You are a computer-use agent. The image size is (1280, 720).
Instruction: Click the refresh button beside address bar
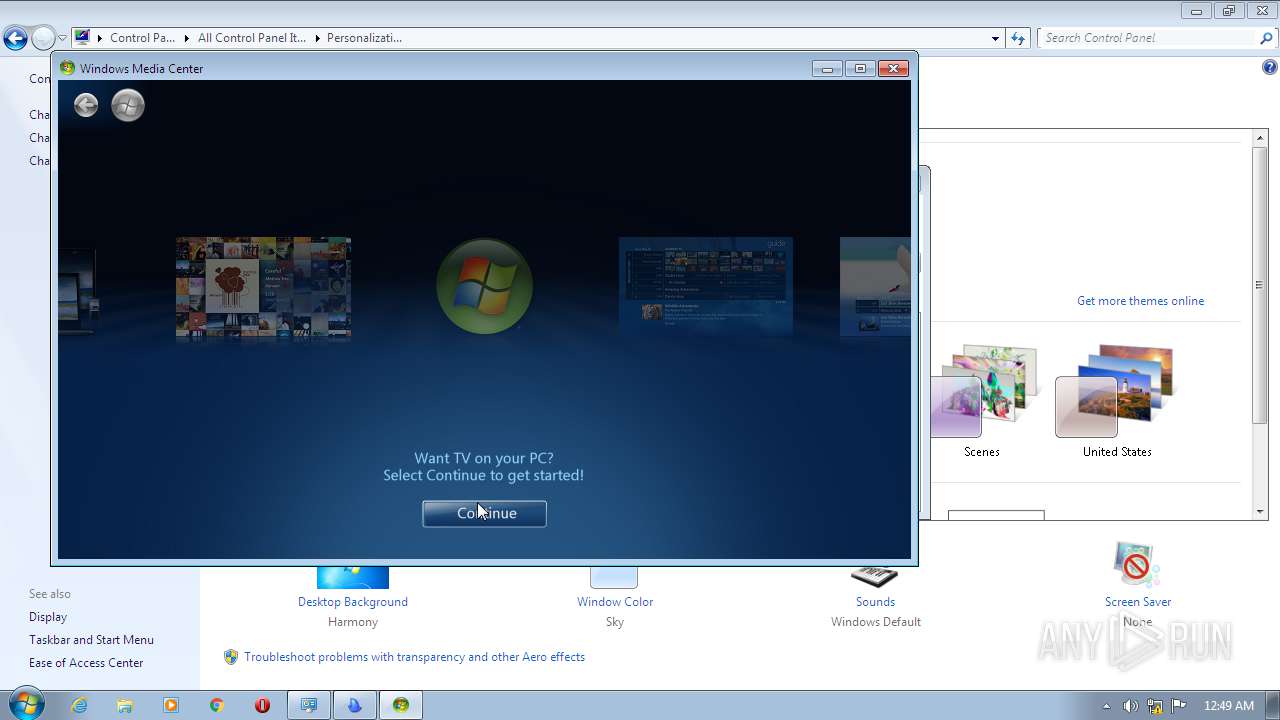pos(1018,38)
